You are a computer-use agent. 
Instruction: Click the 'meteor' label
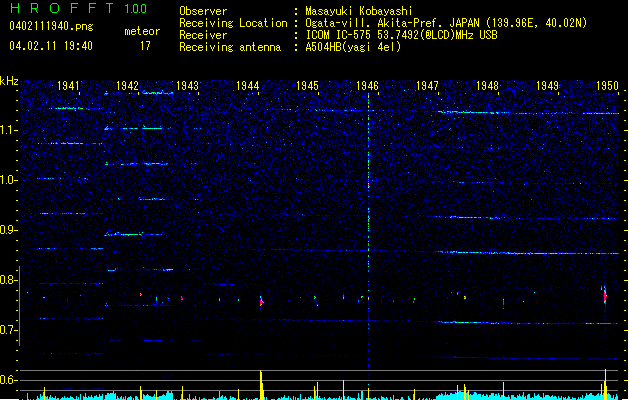[142, 31]
